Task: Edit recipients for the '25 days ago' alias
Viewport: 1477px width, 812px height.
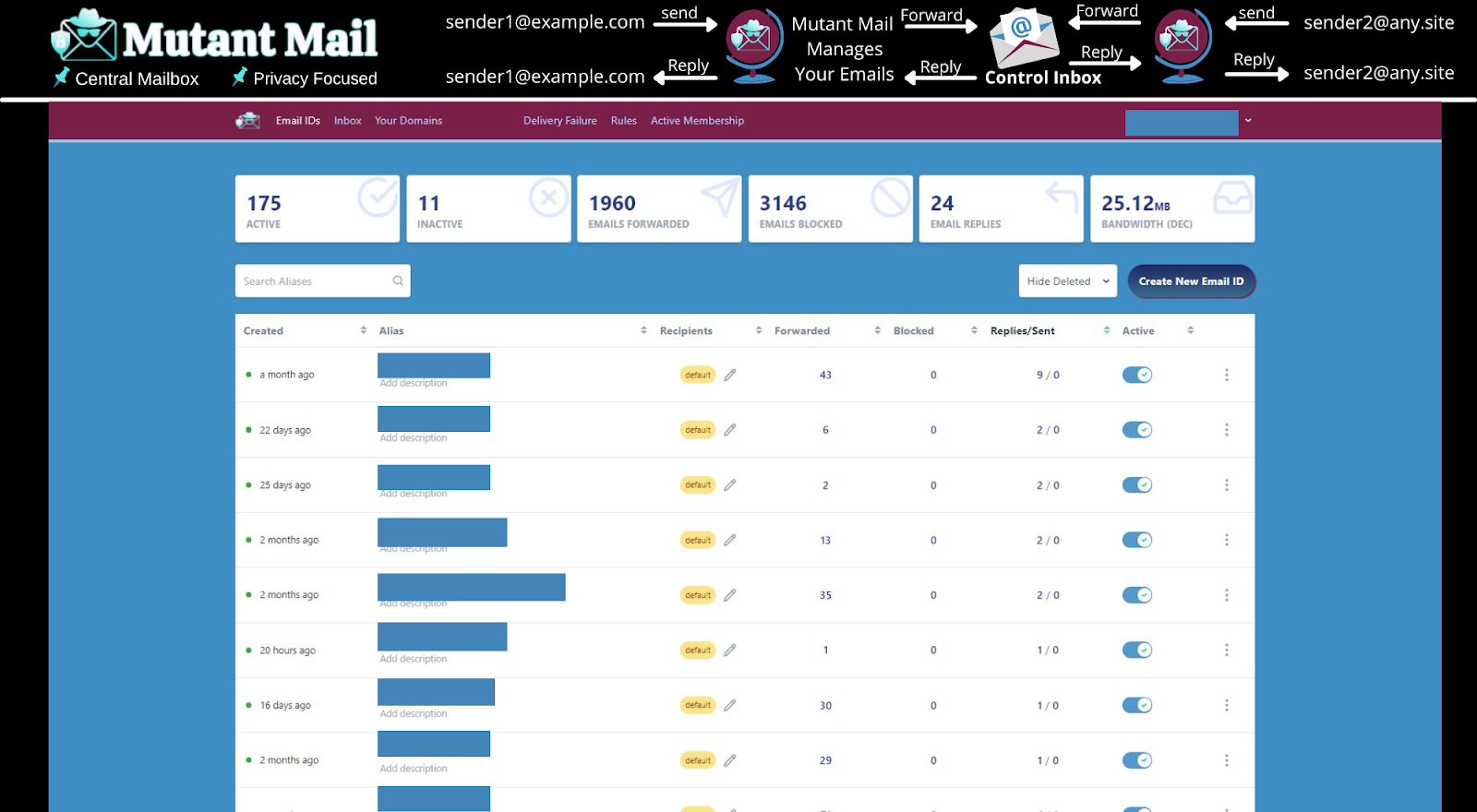Action: [x=730, y=485]
